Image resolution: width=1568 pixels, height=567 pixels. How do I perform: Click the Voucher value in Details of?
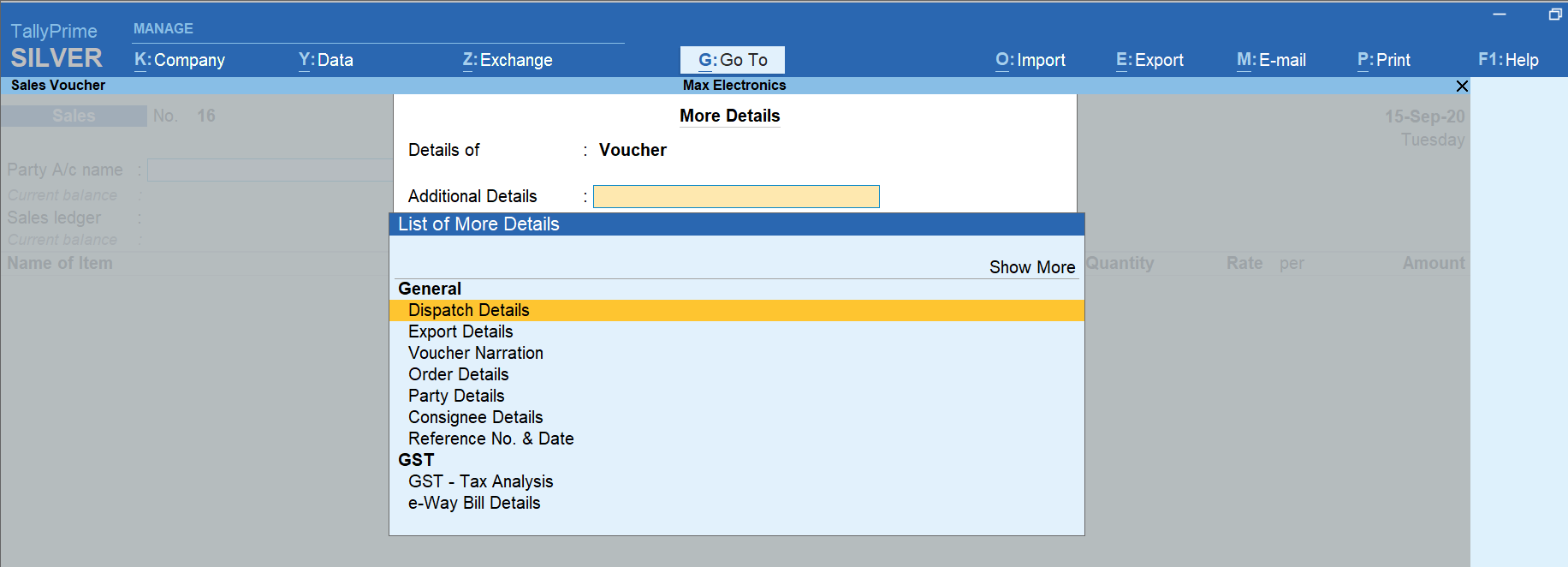click(x=633, y=150)
